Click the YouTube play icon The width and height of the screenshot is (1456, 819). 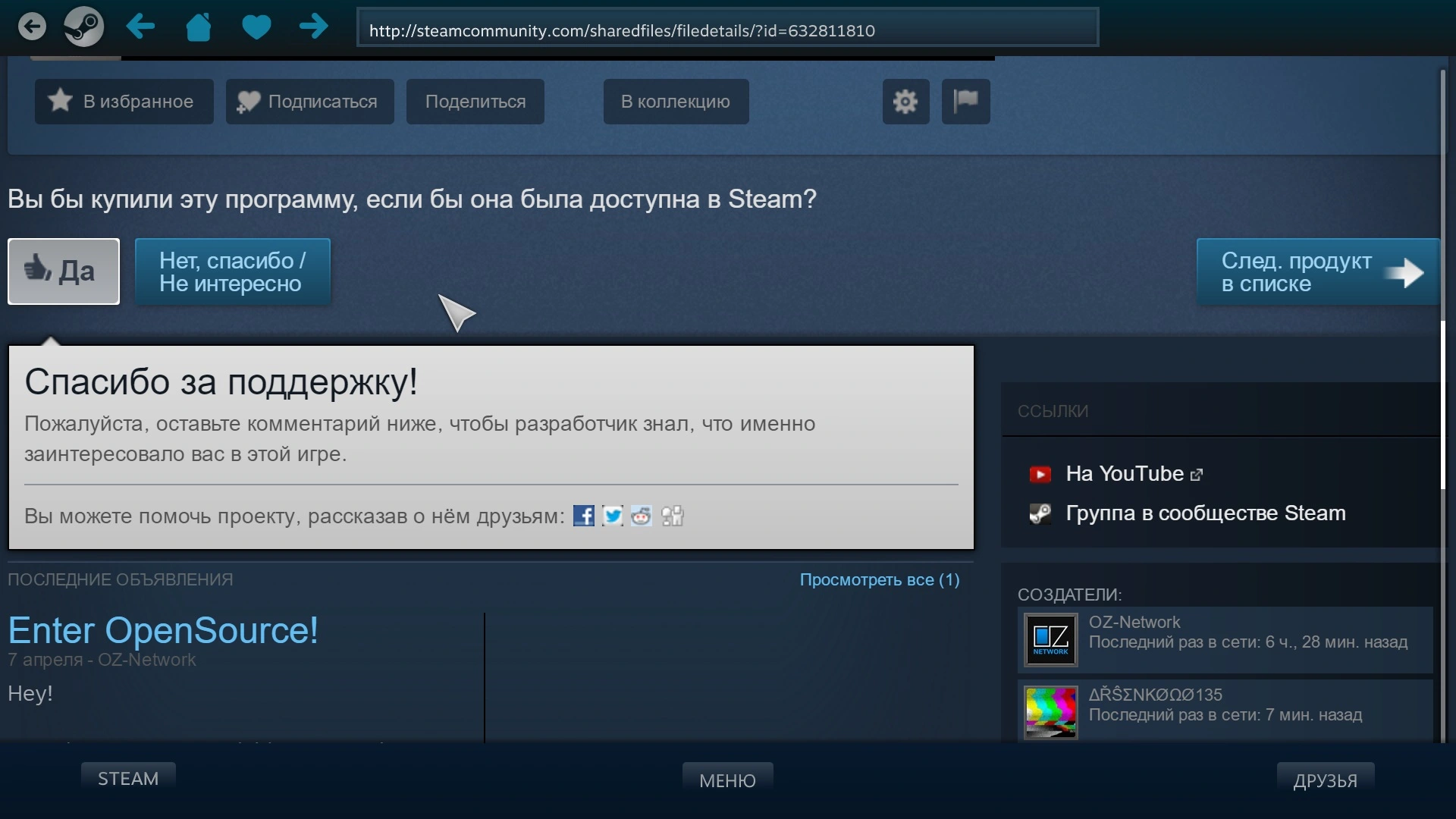[1040, 474]
